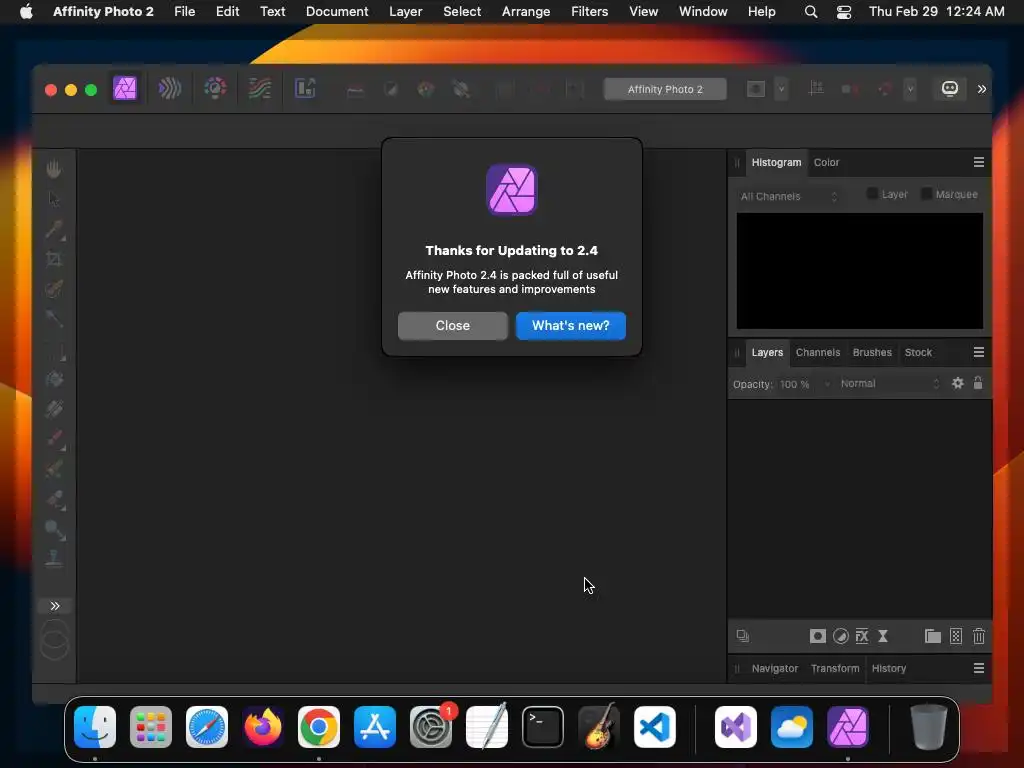Close the update dialog
This screenshot has width=1024, height=768.
coord(453,325)
